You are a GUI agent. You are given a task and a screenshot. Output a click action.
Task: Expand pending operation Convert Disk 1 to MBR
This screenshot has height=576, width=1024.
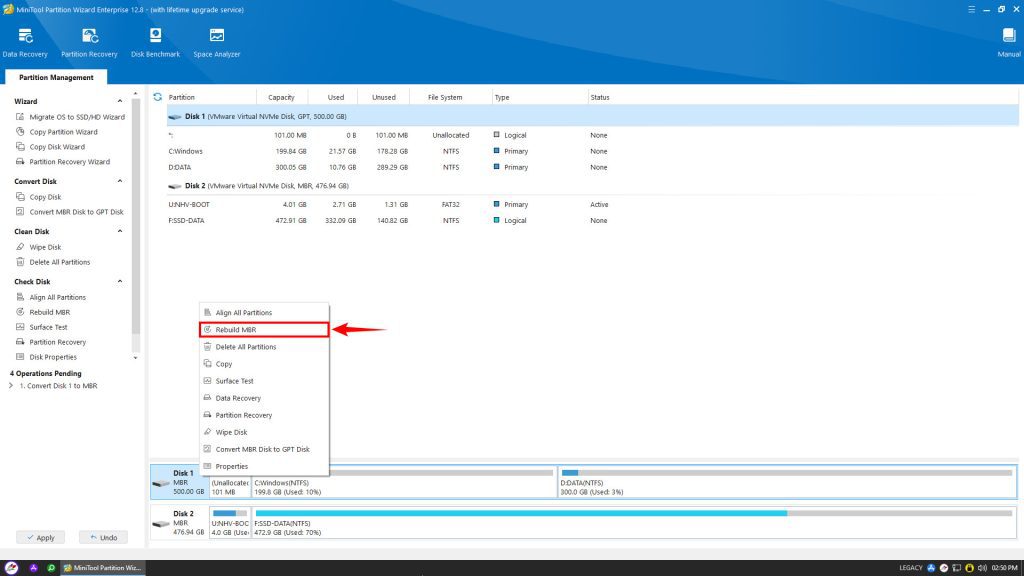click(x=10, y=386)
